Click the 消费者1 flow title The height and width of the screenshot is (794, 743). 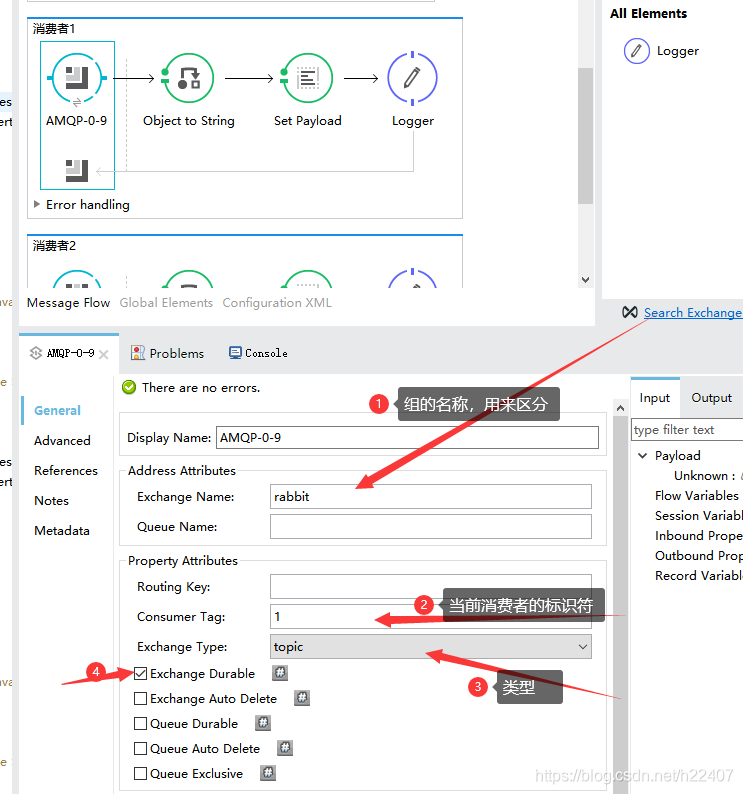click(x=54, y=29)
